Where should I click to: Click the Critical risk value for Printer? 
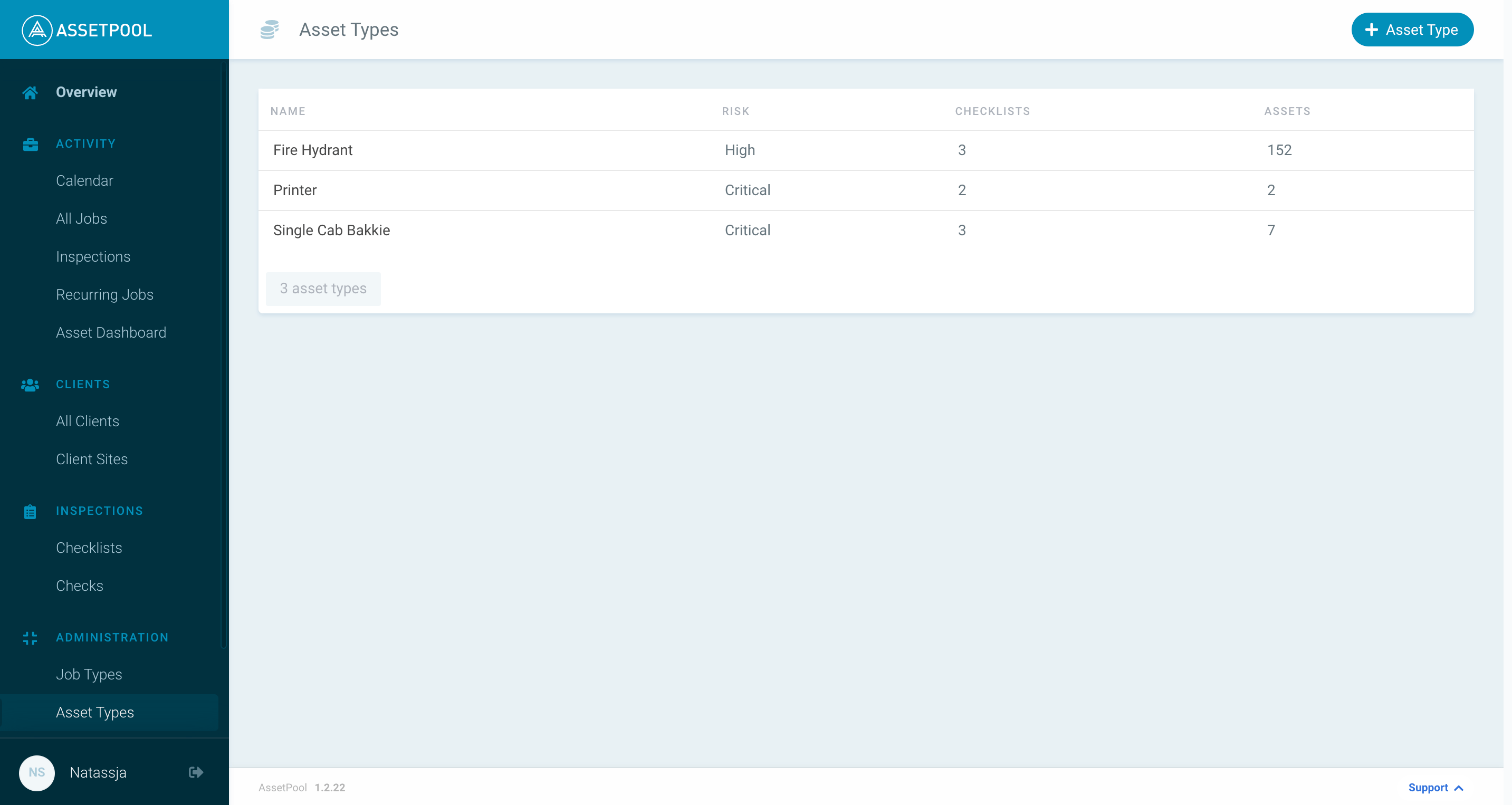pyautogui.click(x=747, y=190)
